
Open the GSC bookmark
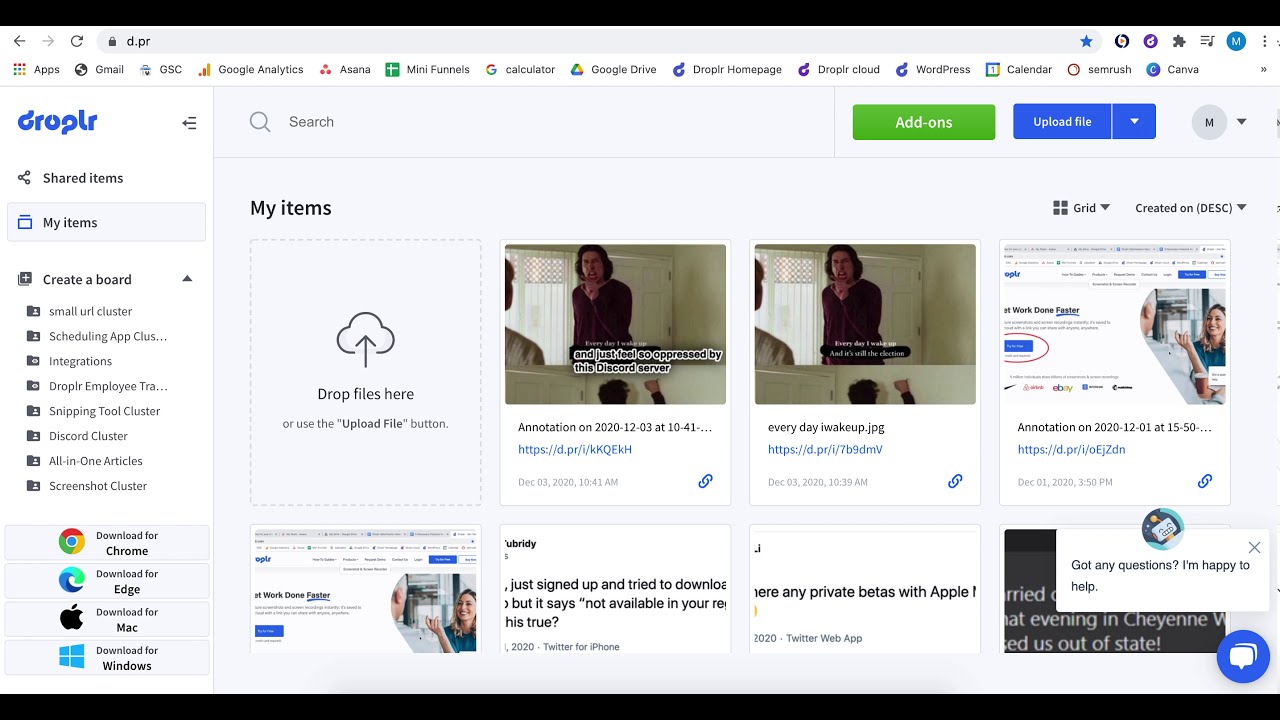[160, 70]
